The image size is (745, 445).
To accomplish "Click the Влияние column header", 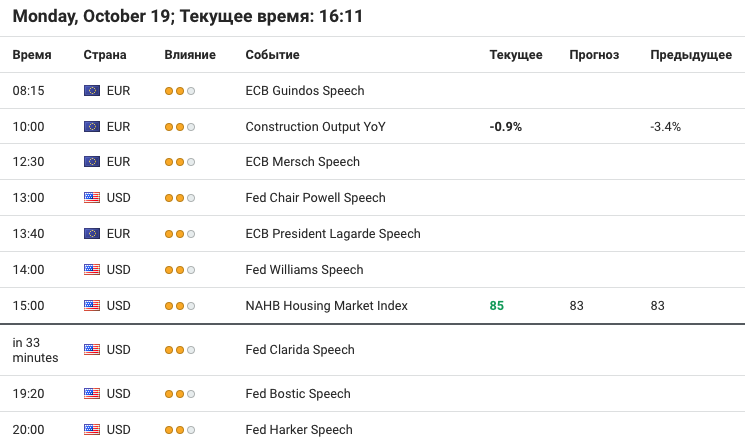I will coord(190,55).
